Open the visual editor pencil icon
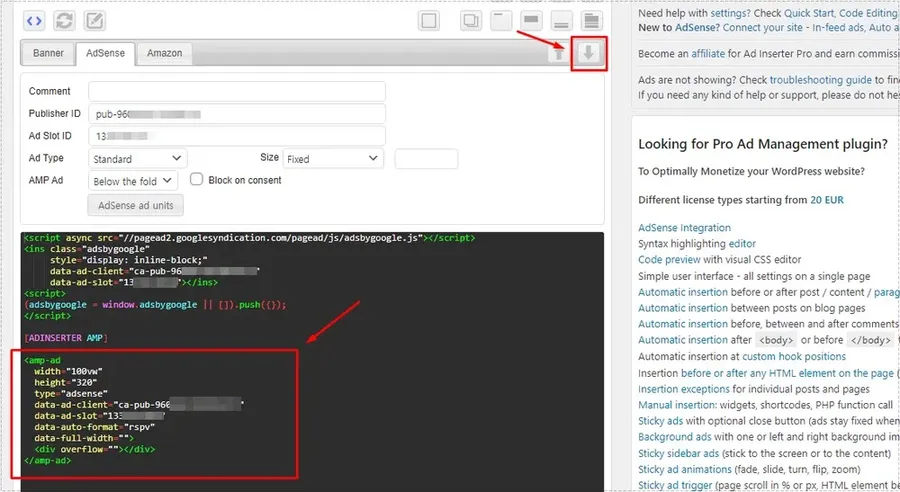This screenshot has width=900, height=492. tap(95, 21)
